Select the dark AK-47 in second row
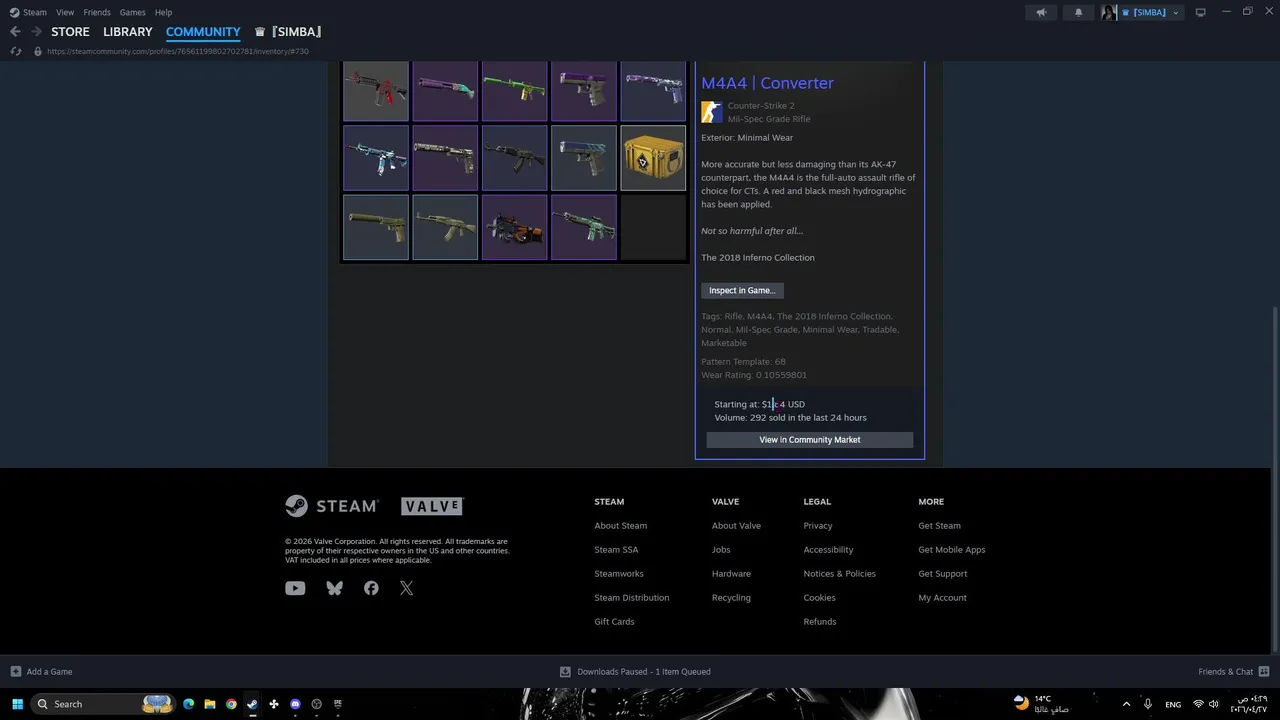1280x720 pixels. (x=515, y=157)
